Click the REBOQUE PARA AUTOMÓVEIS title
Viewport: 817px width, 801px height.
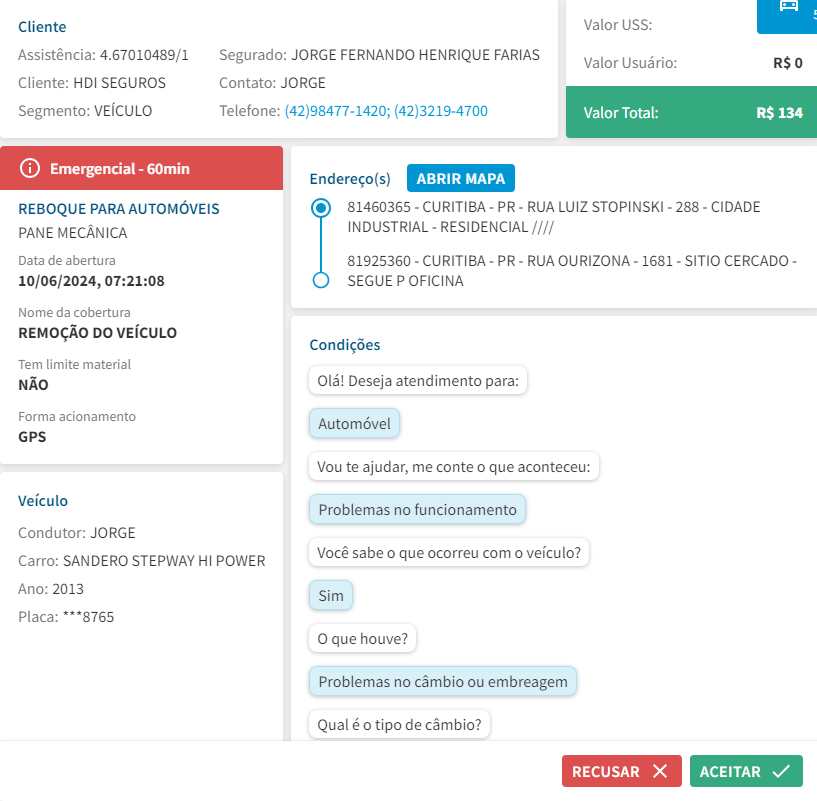coord(119,208)
